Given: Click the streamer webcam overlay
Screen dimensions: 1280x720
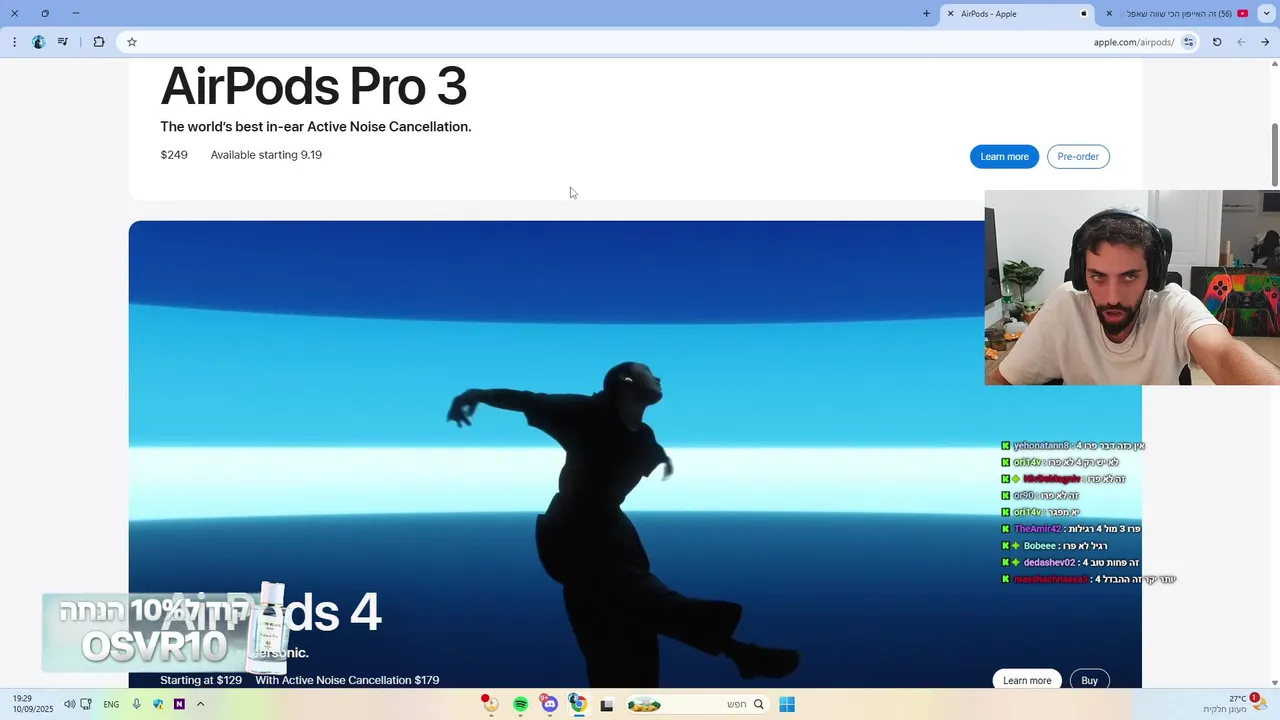Looking at the screenshot, I should click(1132, 288).
